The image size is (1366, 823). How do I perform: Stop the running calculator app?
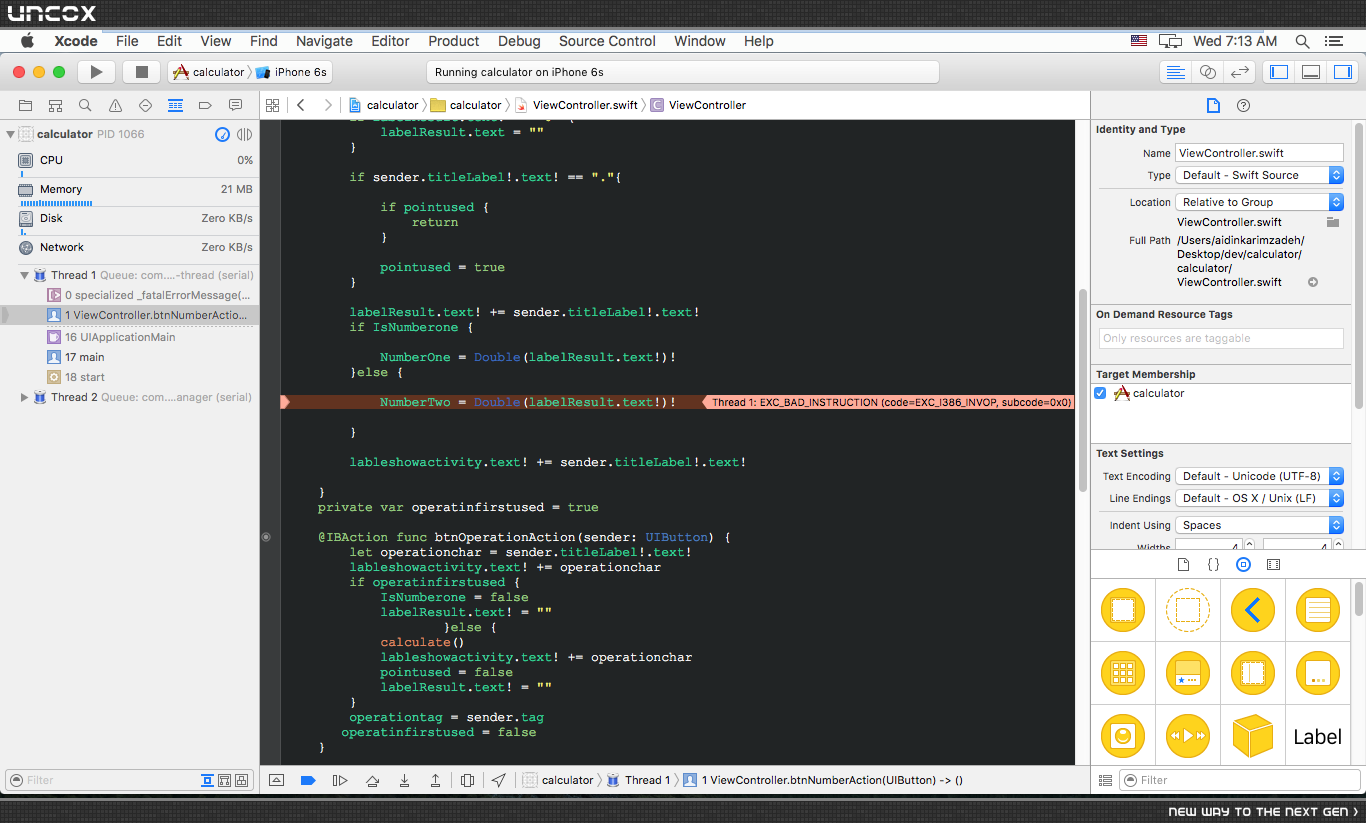point(141,72)
